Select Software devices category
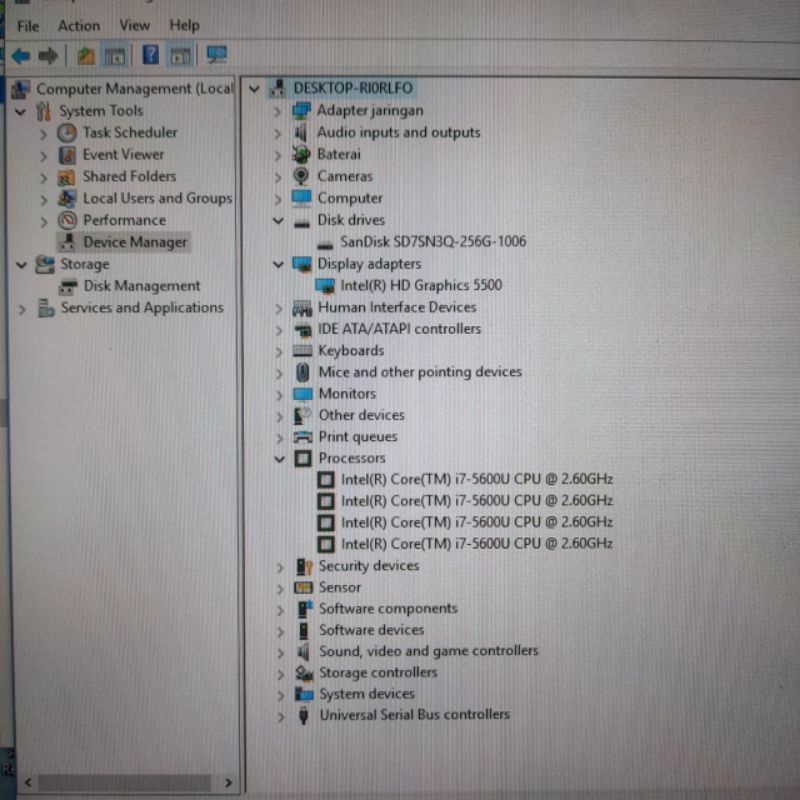The height and width of the screenshot is (800, 800). (x=371, y=630)
